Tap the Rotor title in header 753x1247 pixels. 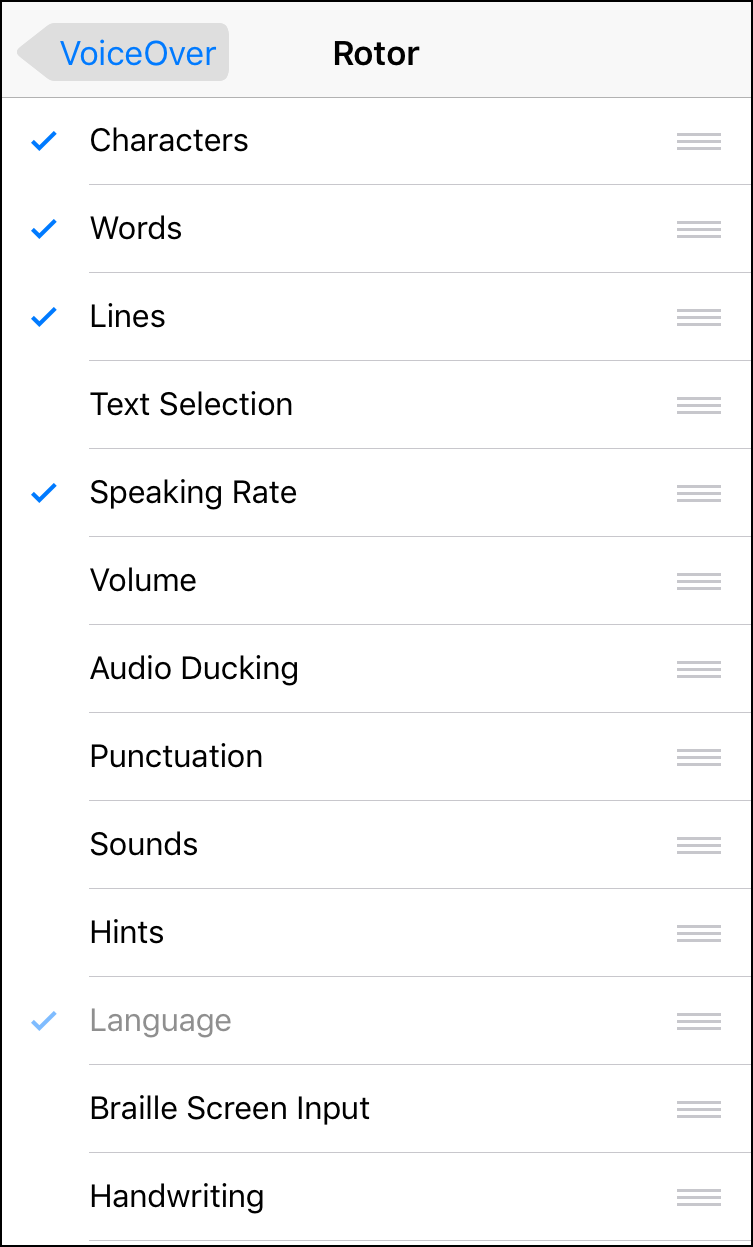point(376,53)
